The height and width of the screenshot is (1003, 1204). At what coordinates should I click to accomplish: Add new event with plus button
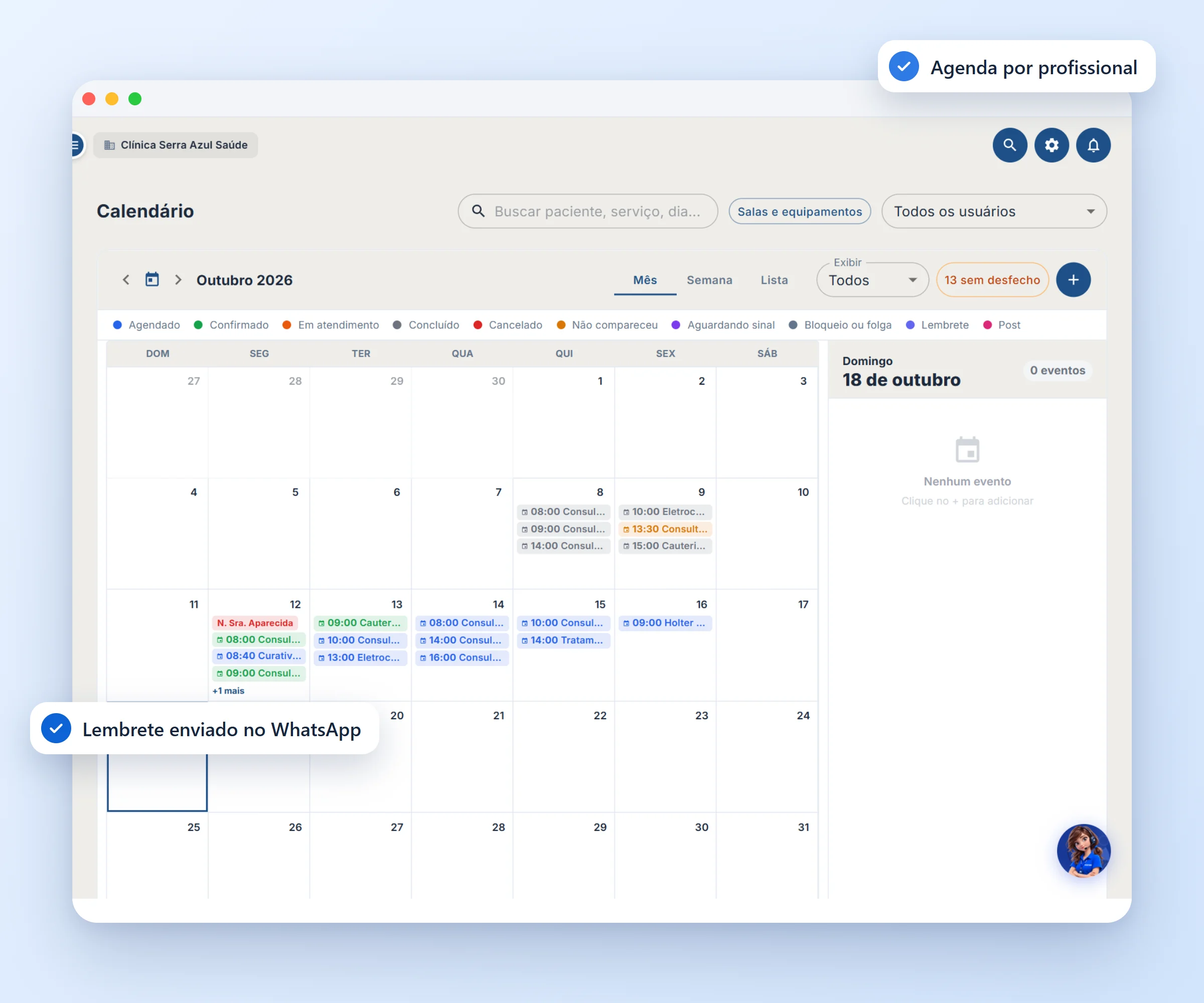(x=1073, y=280)
